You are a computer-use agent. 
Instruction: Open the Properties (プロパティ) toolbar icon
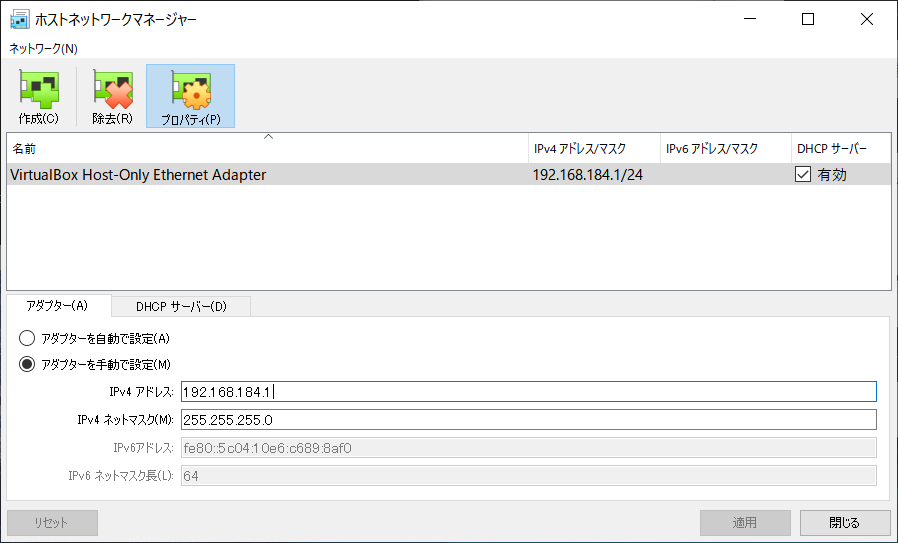pos(191,96)
